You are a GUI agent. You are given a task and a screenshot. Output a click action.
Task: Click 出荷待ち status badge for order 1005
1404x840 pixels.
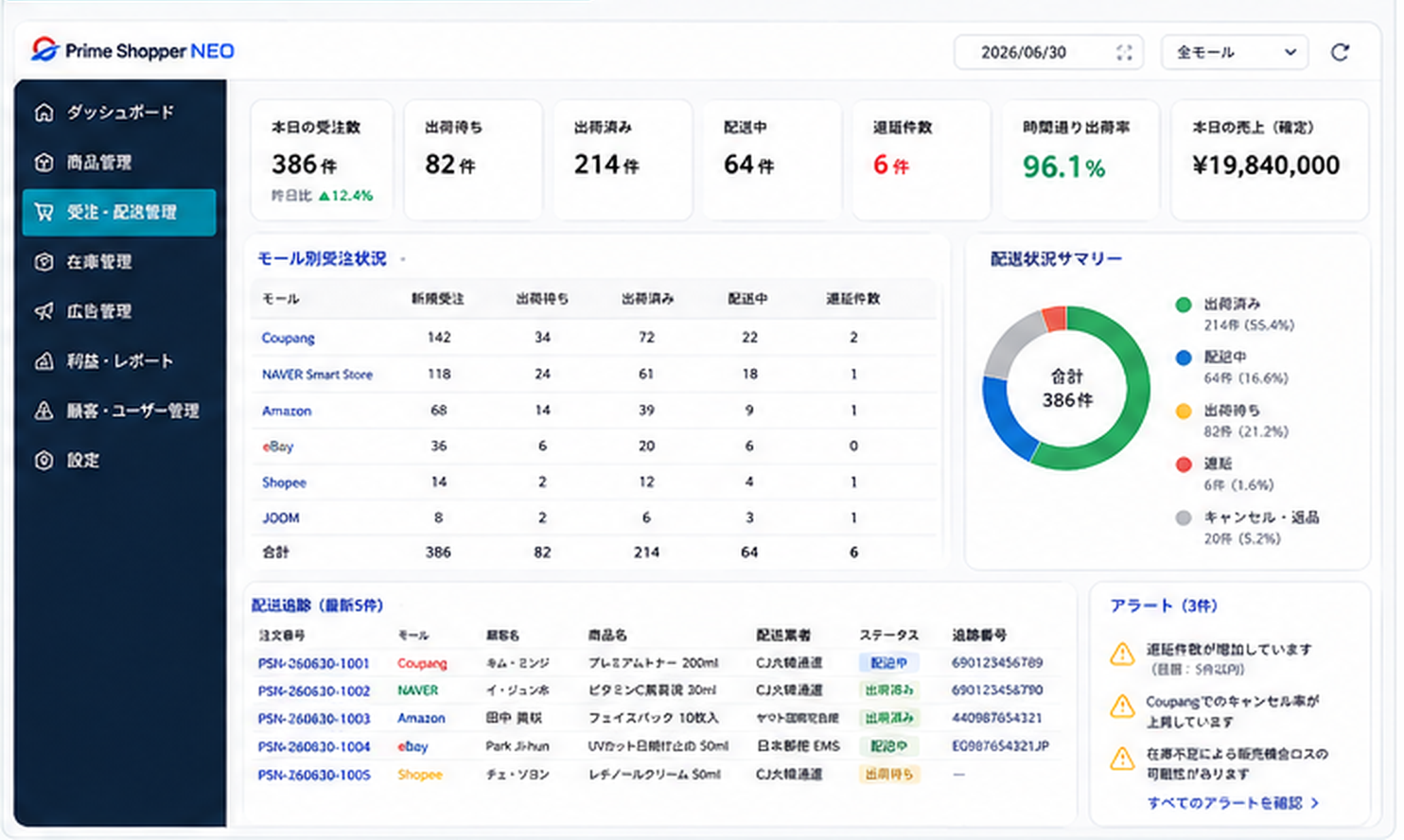point(888,774)
